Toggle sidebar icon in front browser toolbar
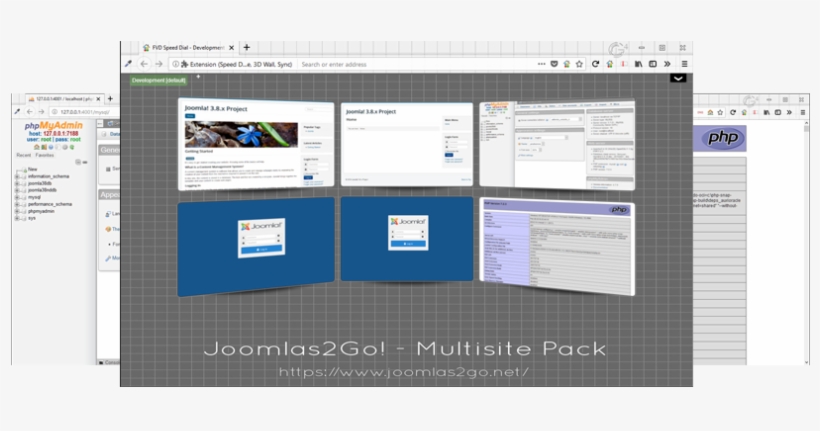The height and width of the screenshot is (431, 820). coord(653,64)
